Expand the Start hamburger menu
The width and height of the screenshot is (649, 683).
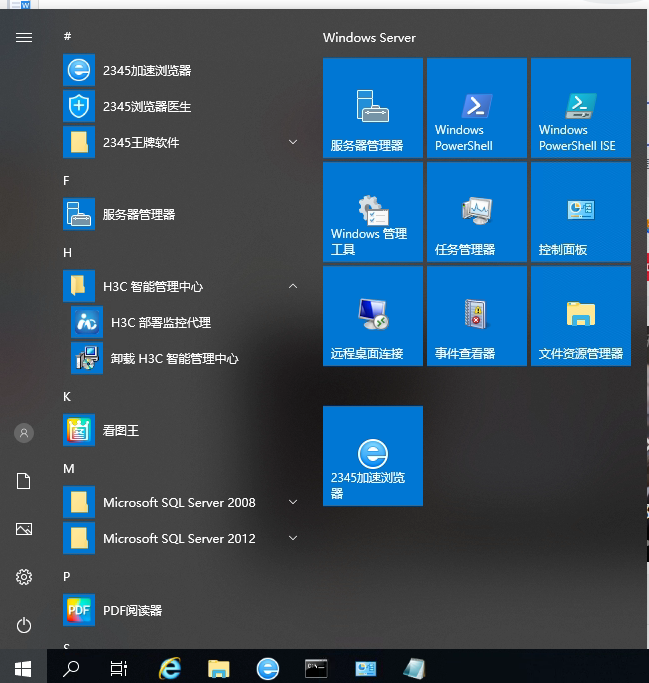pyautogui.click(x=24, y=38)
